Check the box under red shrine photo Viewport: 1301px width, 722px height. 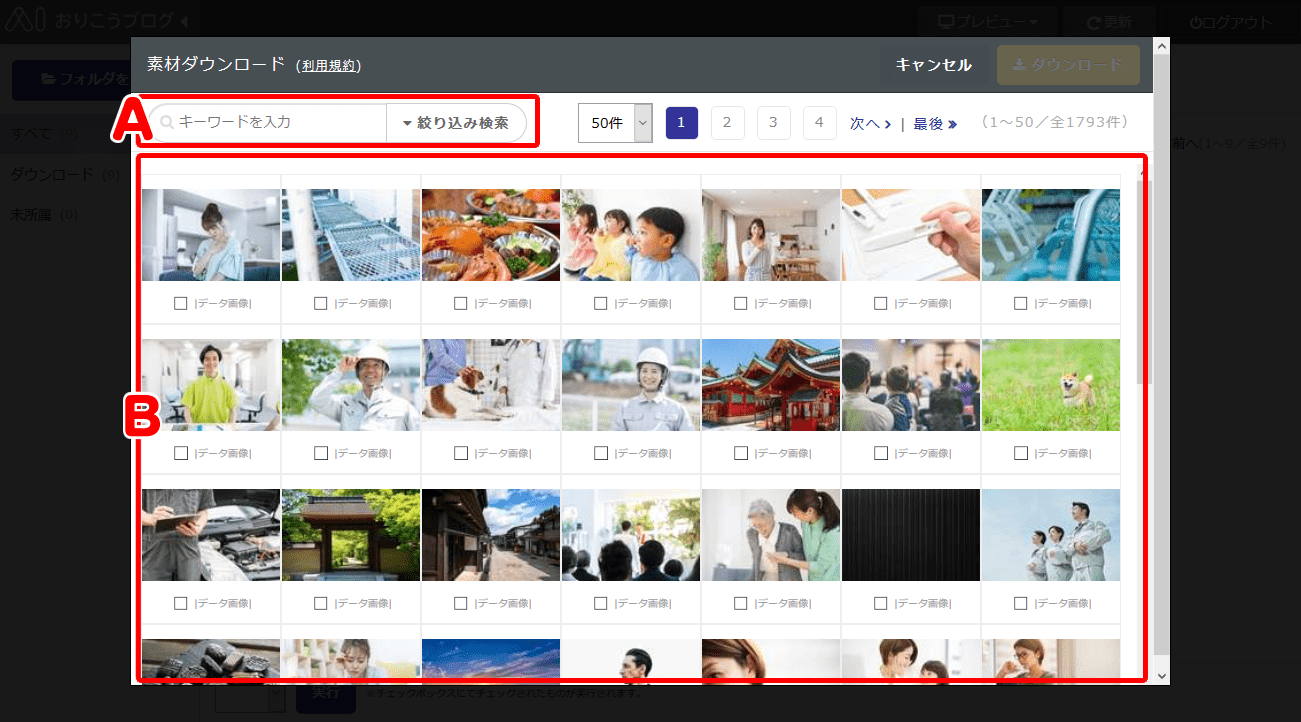click(740, 453)
